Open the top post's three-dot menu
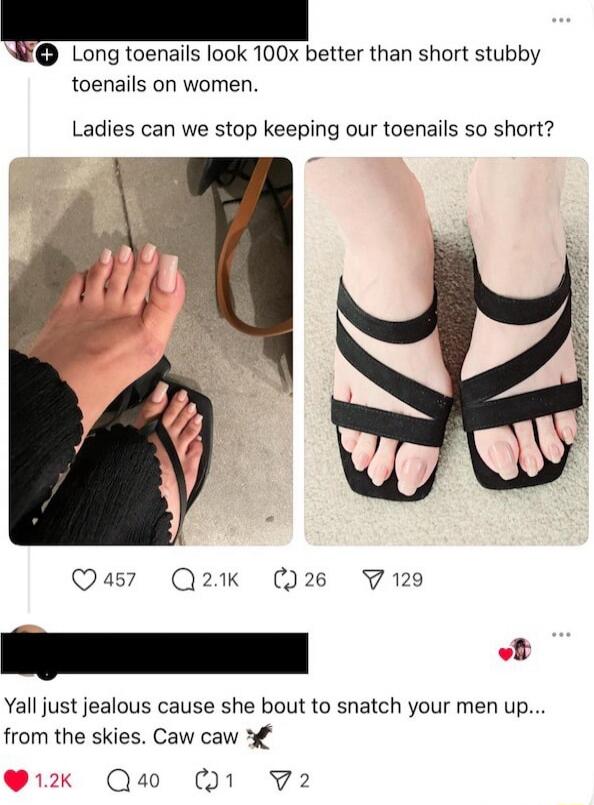This screenshot has height=805, width=594. 562,21
